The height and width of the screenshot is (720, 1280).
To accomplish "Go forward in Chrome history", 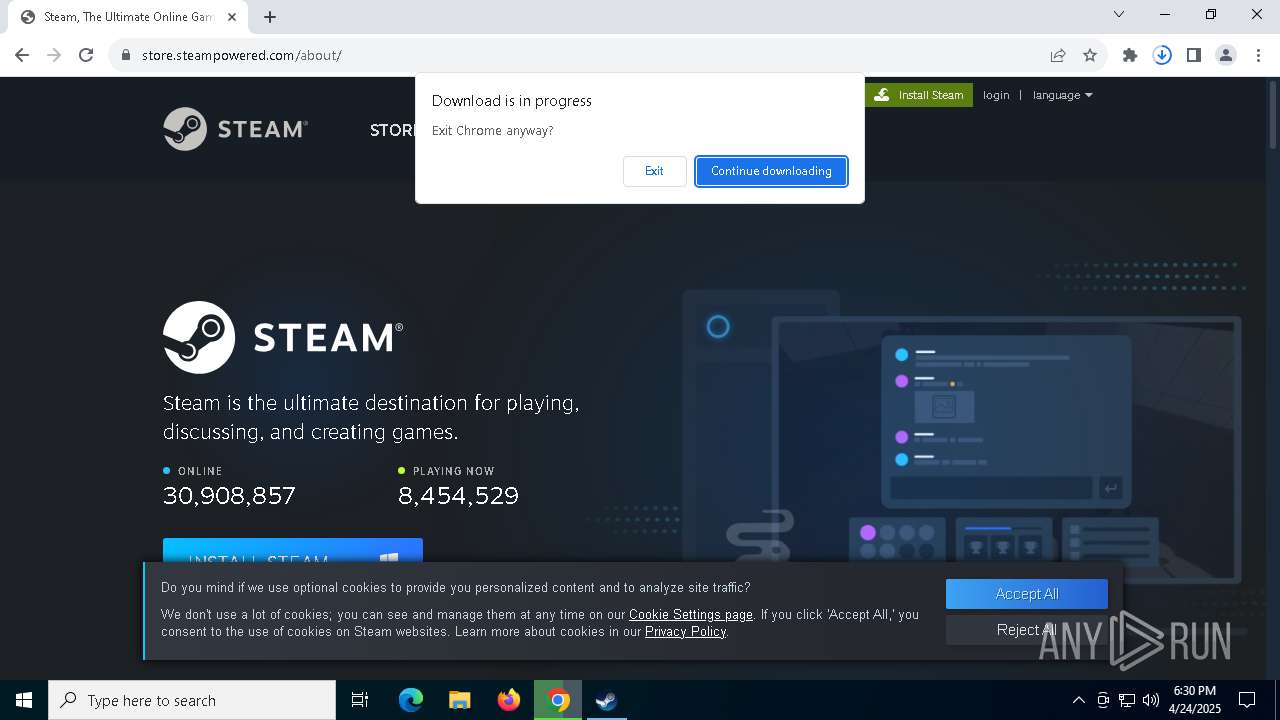I will point(54,55).
